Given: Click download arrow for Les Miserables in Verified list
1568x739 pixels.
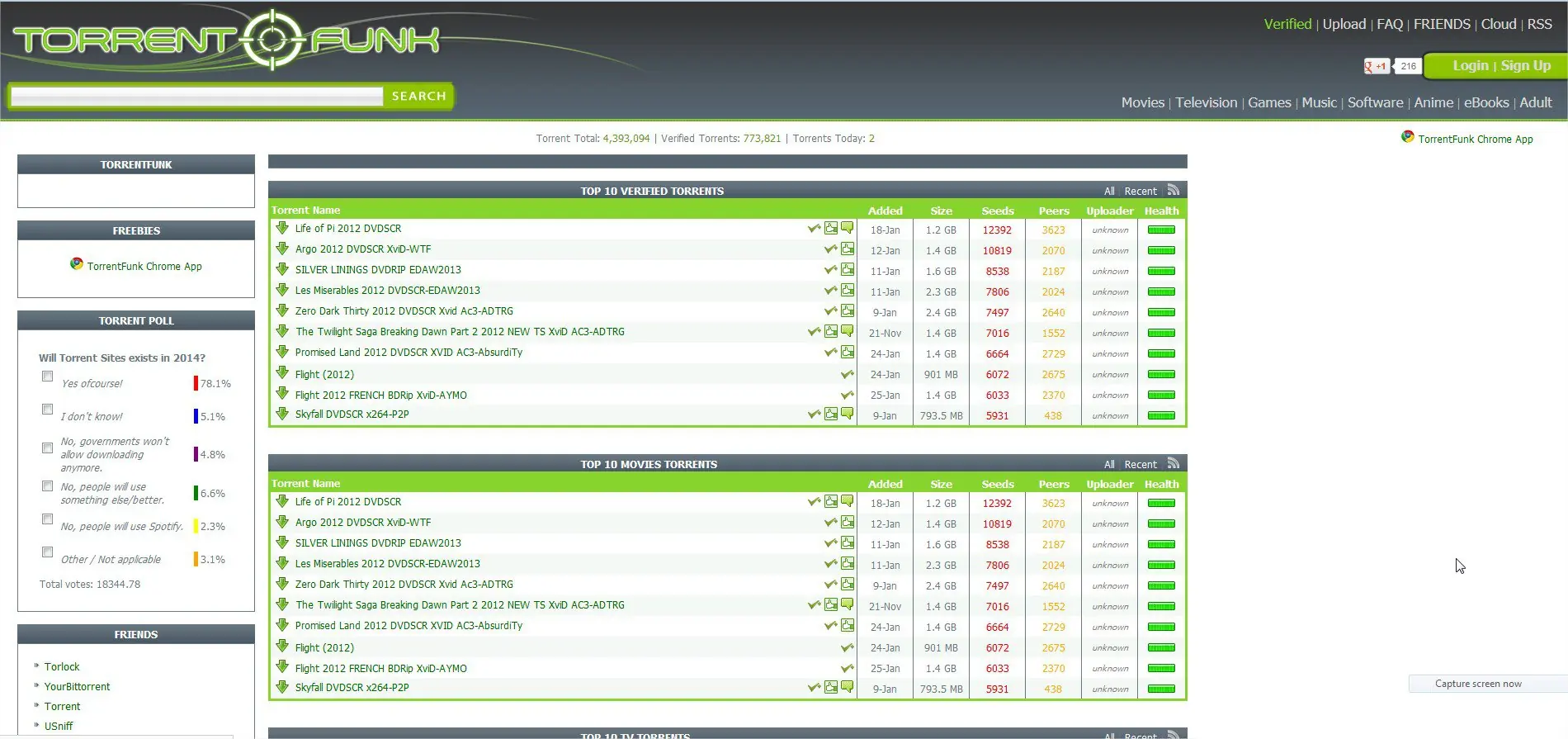Looking at the screenshot, I should tap(282, 290).
